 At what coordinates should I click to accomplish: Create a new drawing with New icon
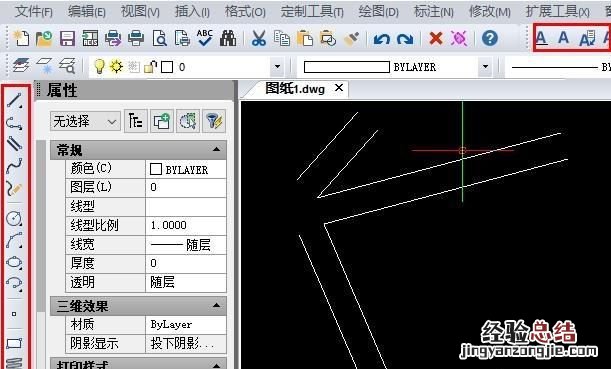(x=21, y=38)
